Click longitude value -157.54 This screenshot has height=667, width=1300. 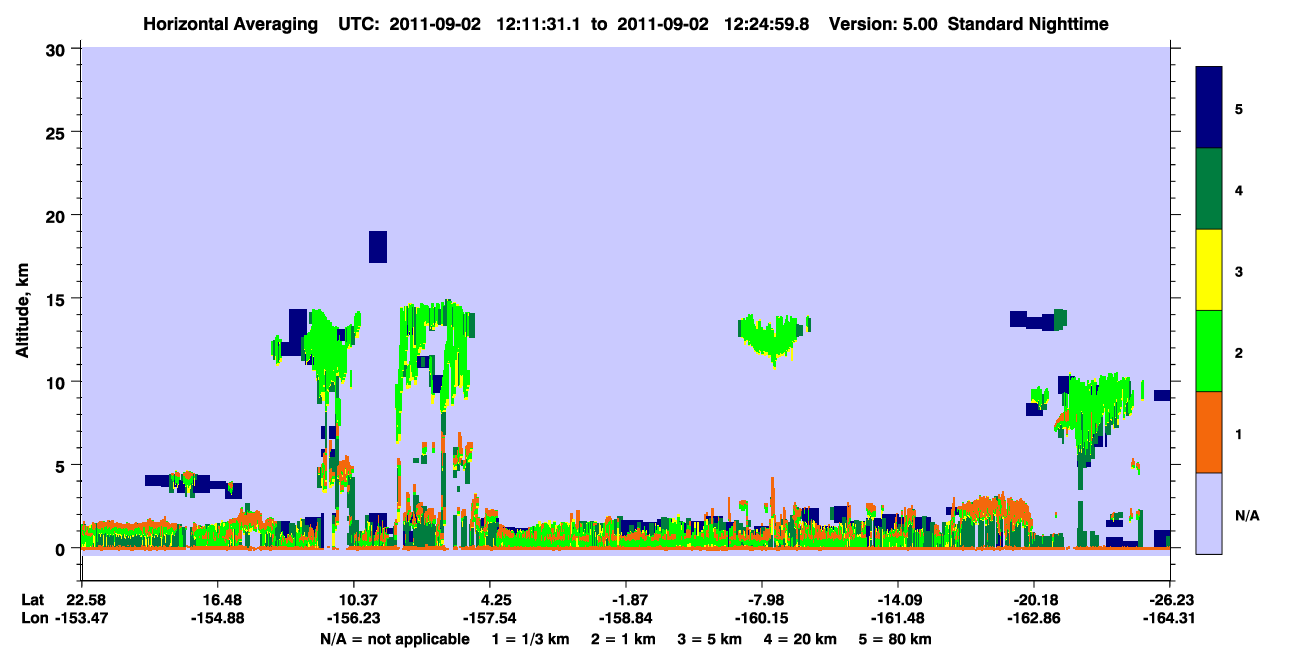click(x=490, y=619)
